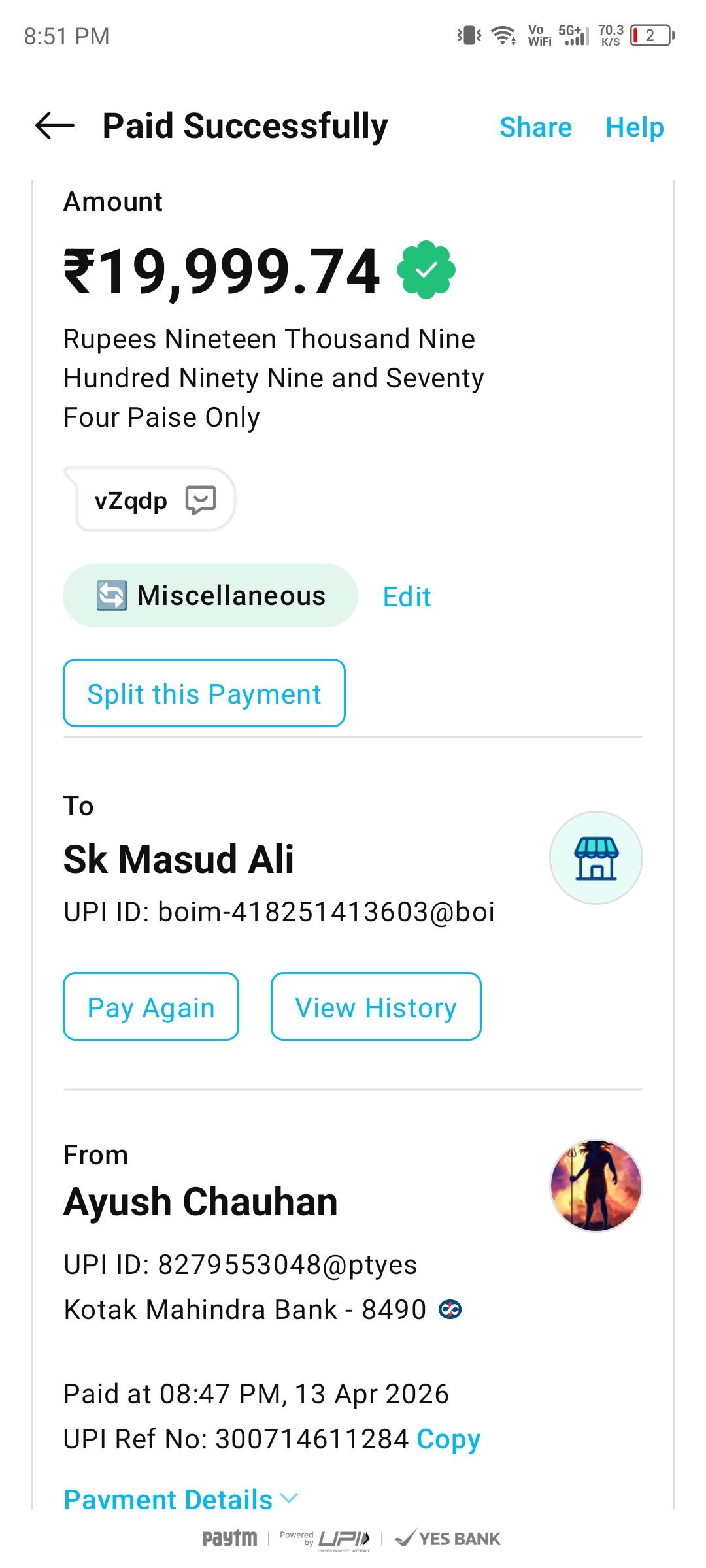Image resolution: width=706 pixels, height=1568 pixels.
Task: Tap the battery indicator in status bar
Action: (x=652, y=35)
